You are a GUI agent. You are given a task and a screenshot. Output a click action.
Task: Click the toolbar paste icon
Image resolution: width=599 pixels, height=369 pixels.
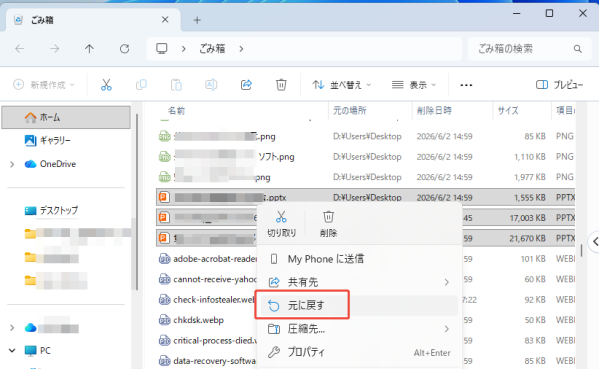click(x=176, y=84)
